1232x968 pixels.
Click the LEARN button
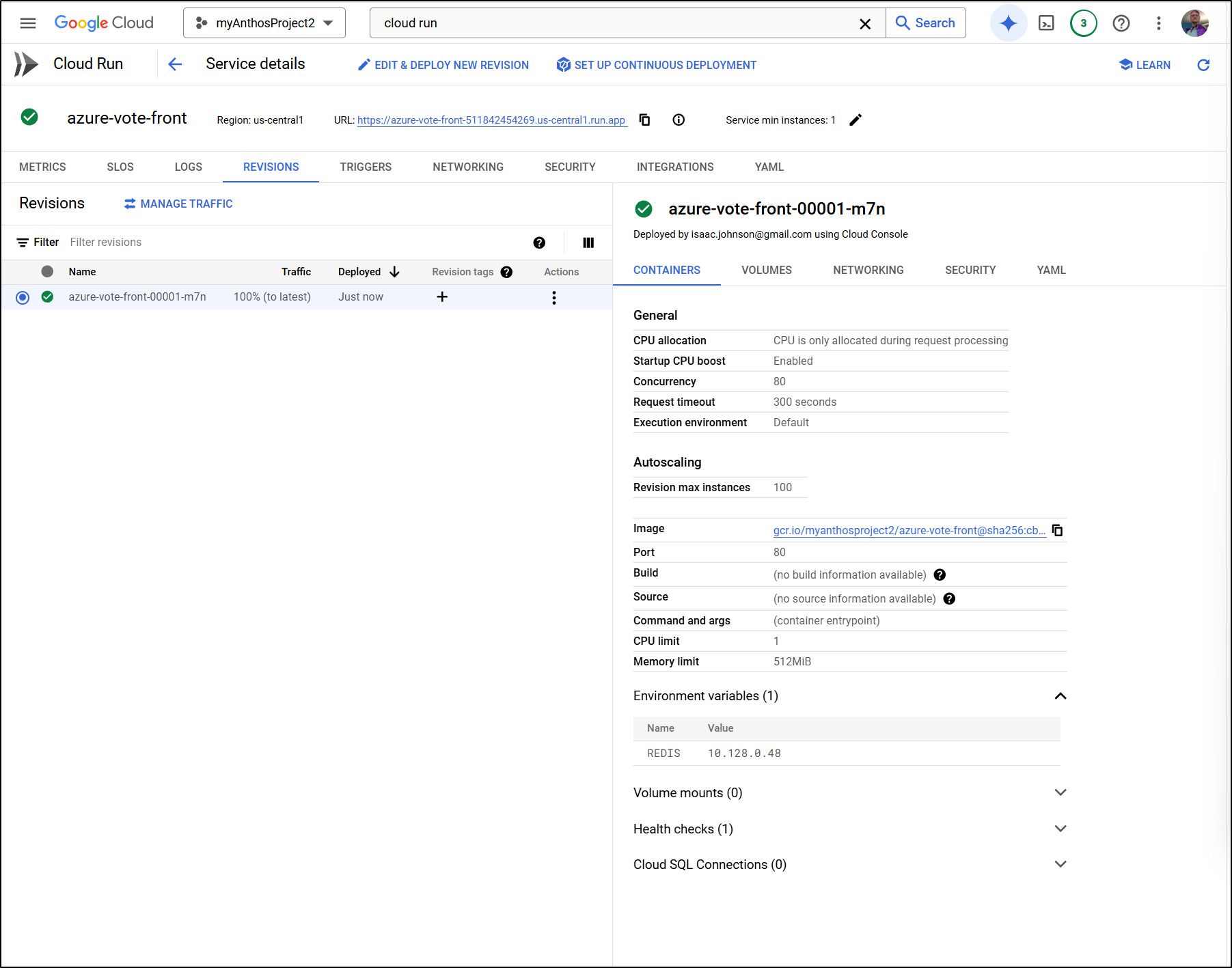point(1145,65)
